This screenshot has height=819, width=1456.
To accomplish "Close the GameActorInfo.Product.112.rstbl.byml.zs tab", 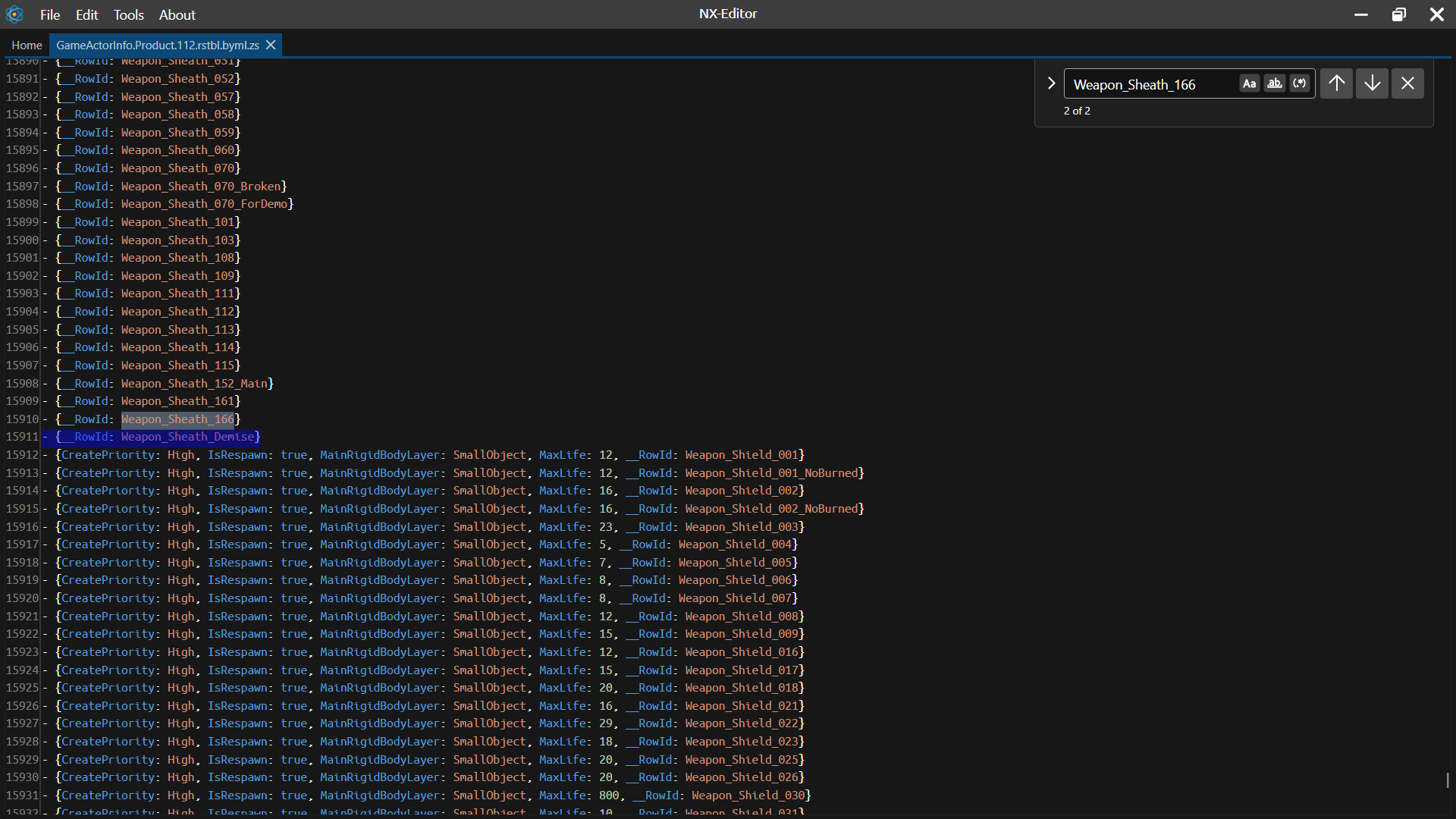I will 271,45.
